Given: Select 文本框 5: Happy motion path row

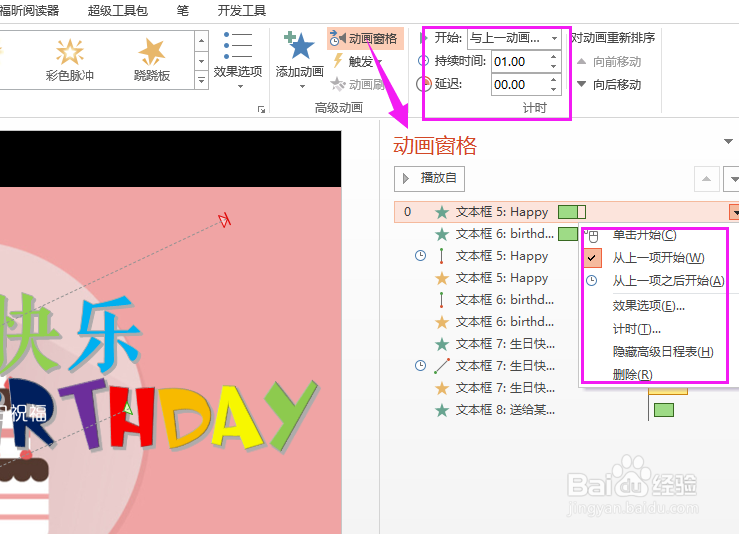Looking at the screenshot, I should point(488,256).
